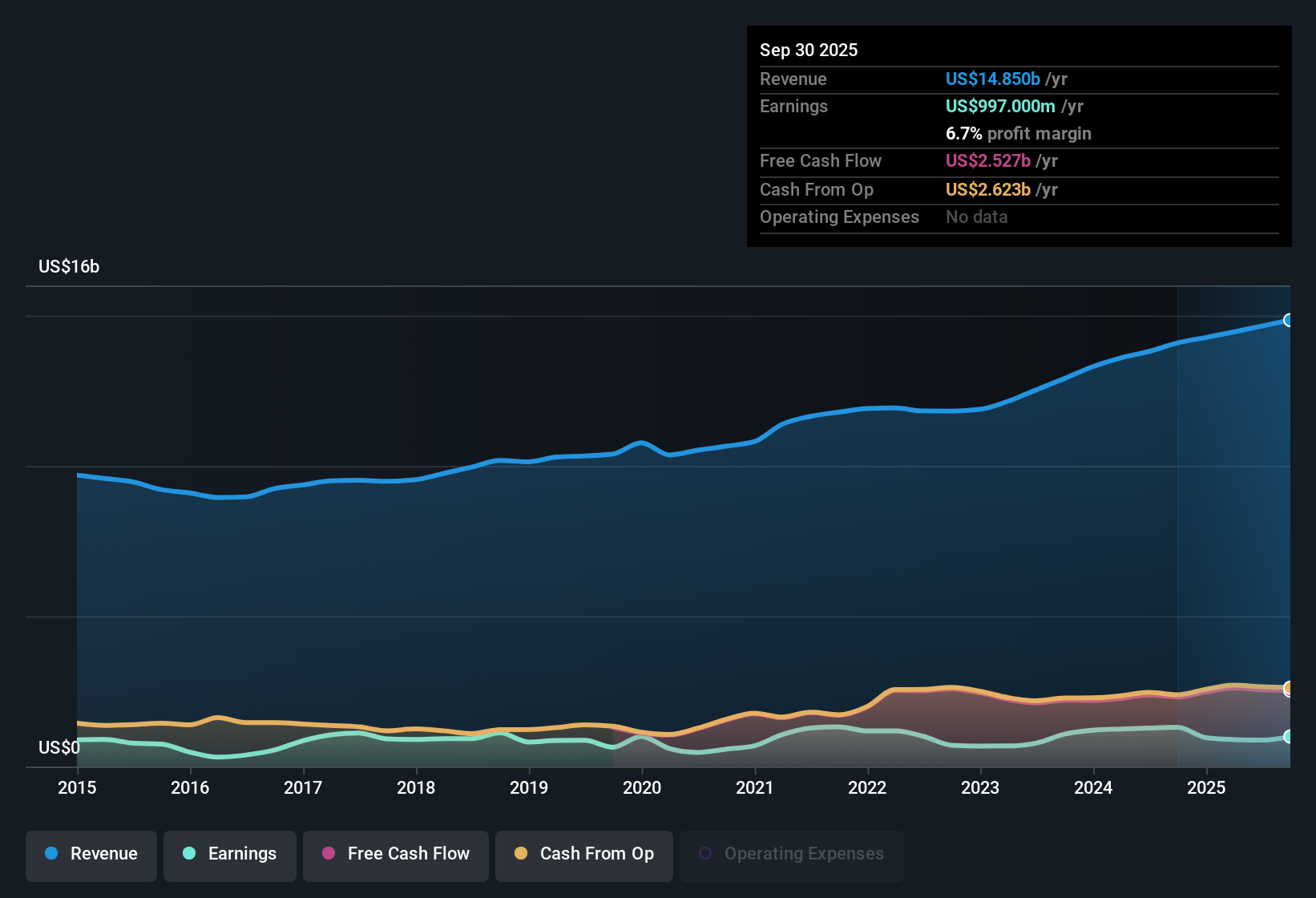Select the Revenue endpoint marker on the chart

coord(1289,320)
